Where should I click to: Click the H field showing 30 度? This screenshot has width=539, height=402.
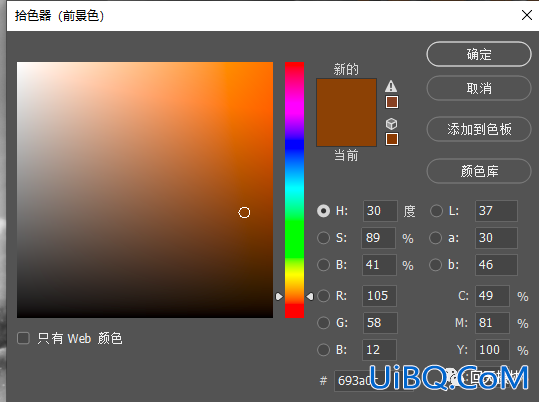(380, 211)
